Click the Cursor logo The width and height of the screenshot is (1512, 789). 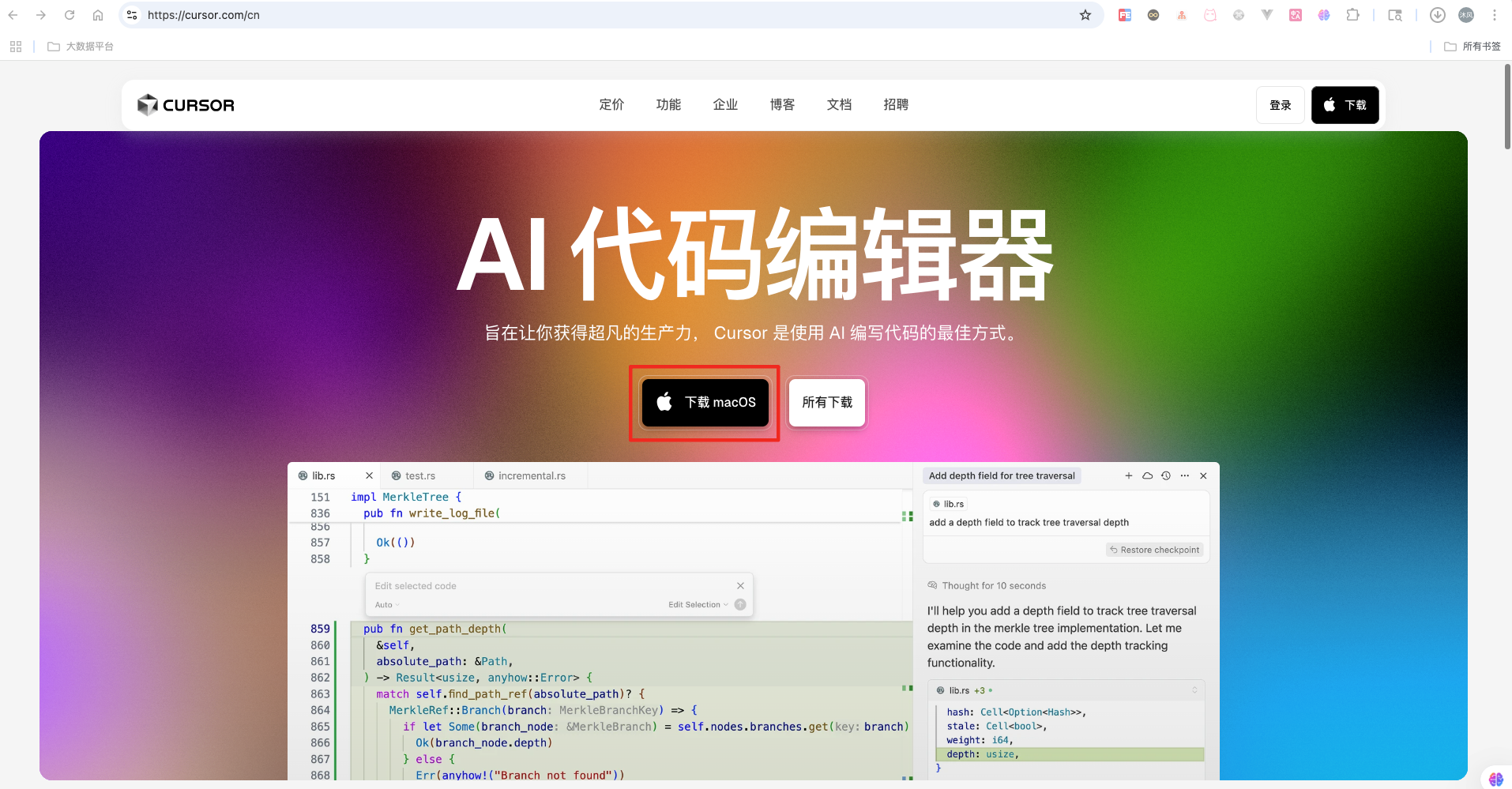[x=186, y=105]
